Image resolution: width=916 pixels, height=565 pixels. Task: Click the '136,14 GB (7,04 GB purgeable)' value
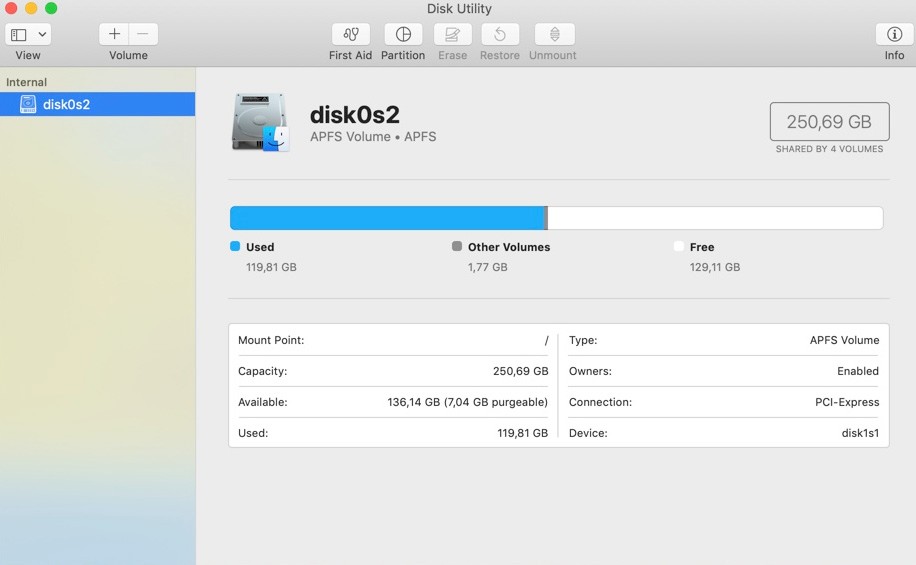tap(467, 402)
